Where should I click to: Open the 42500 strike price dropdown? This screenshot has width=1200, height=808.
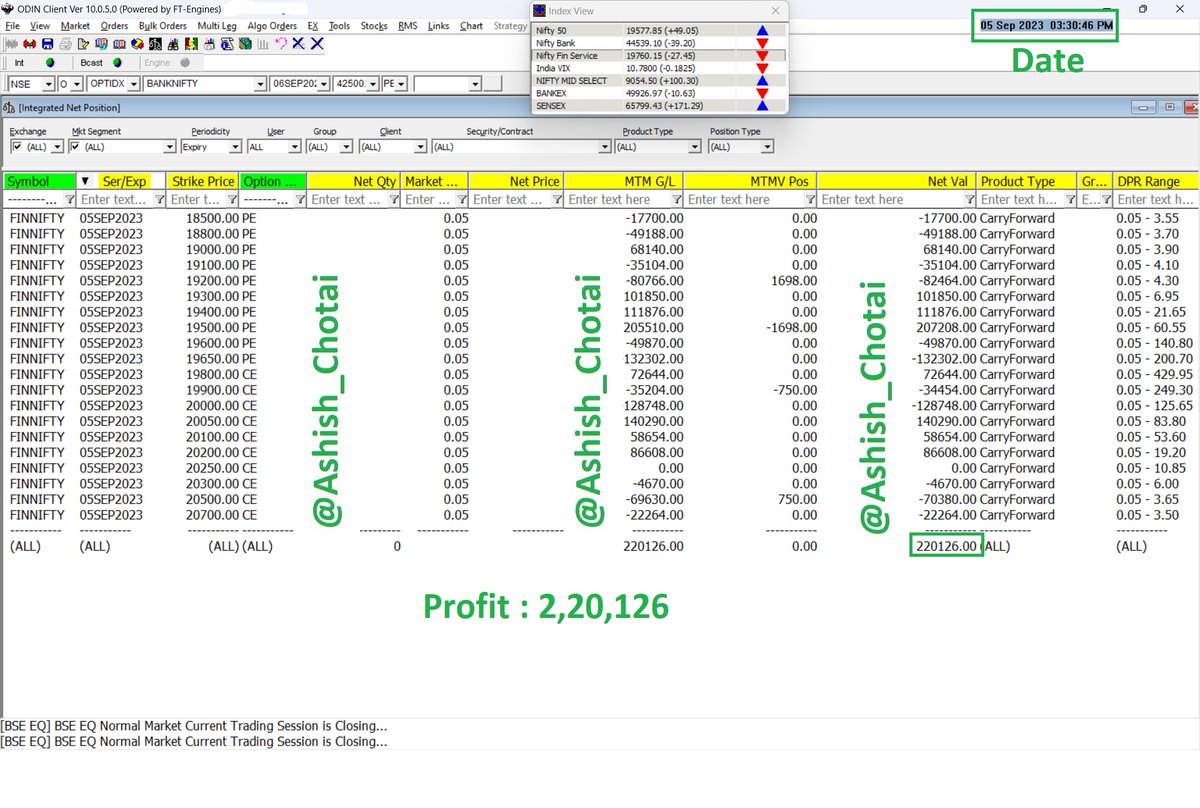pyautogui.click(x=372, y=84)
